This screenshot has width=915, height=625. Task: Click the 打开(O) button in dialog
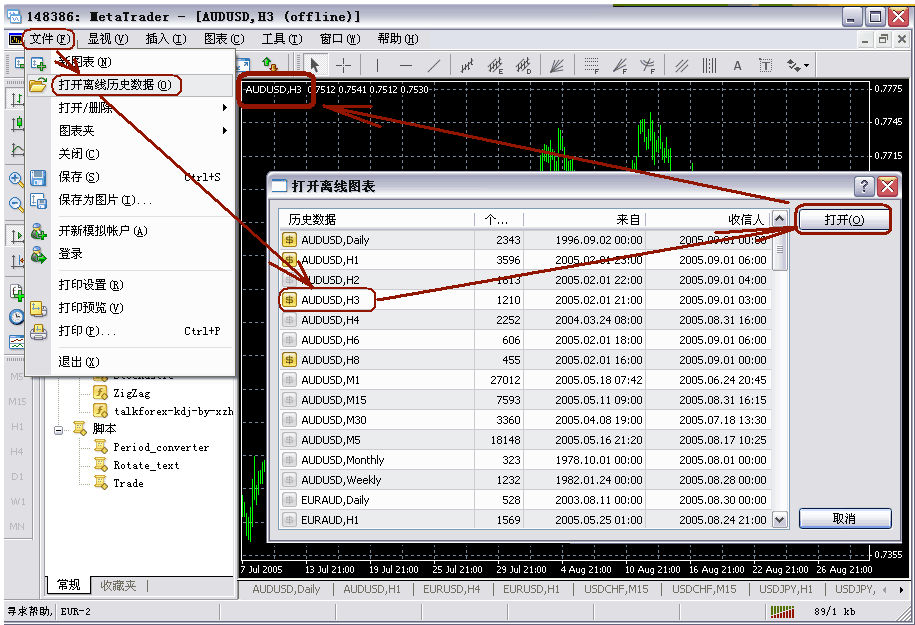click(x=844, y=220)
